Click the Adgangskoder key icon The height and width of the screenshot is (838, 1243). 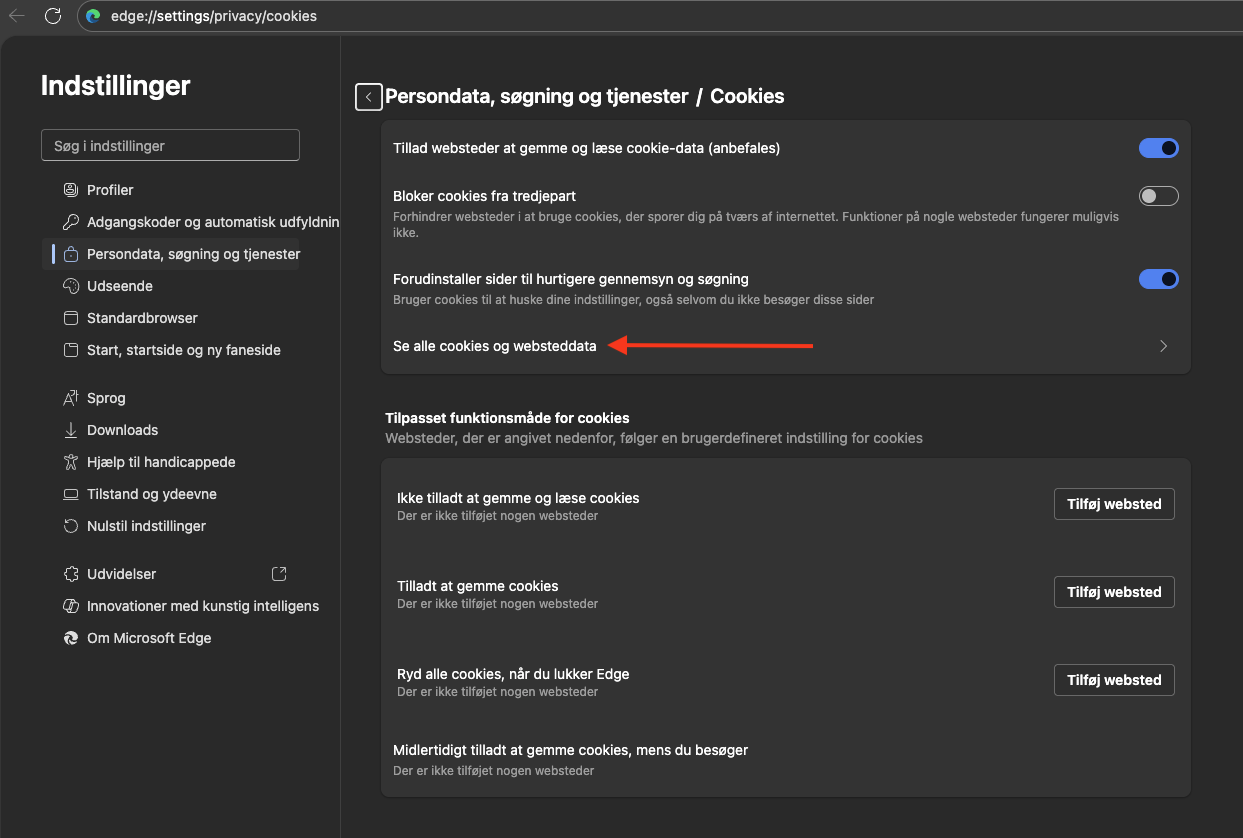pyautogui.click(x=71, y=222)
